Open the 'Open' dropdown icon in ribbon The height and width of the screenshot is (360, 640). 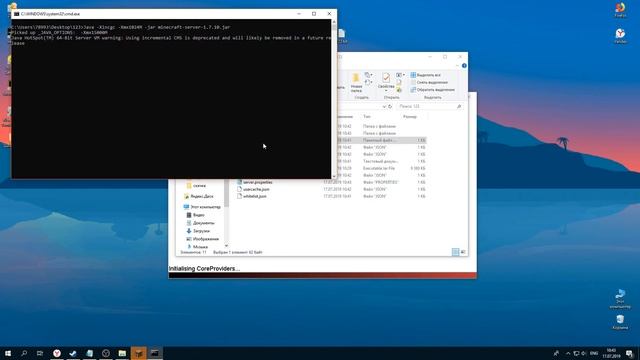click(x=400, y=75)
